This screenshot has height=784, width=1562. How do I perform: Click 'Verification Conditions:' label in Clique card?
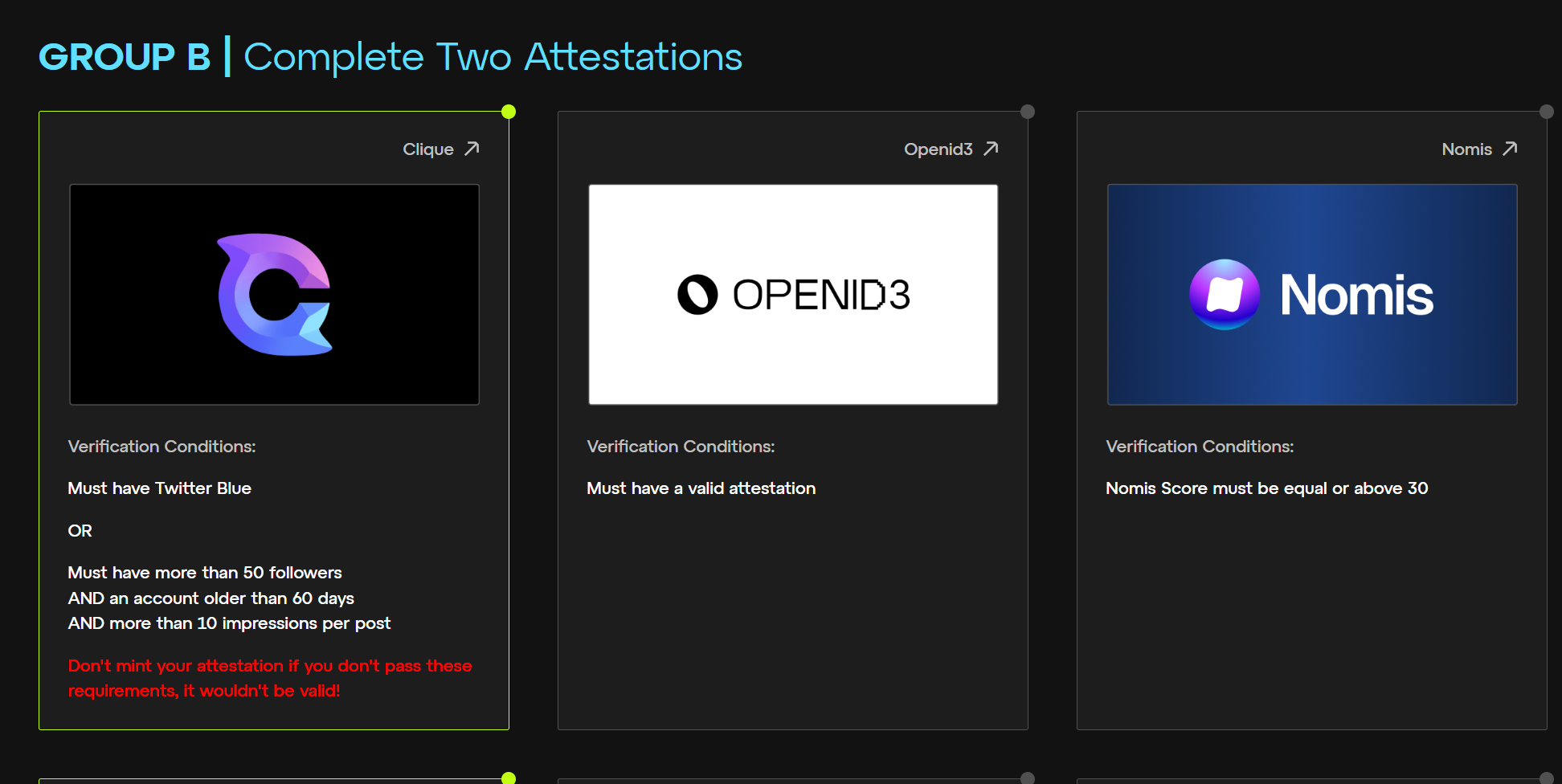pyautogui.click(x=162, y=447)
